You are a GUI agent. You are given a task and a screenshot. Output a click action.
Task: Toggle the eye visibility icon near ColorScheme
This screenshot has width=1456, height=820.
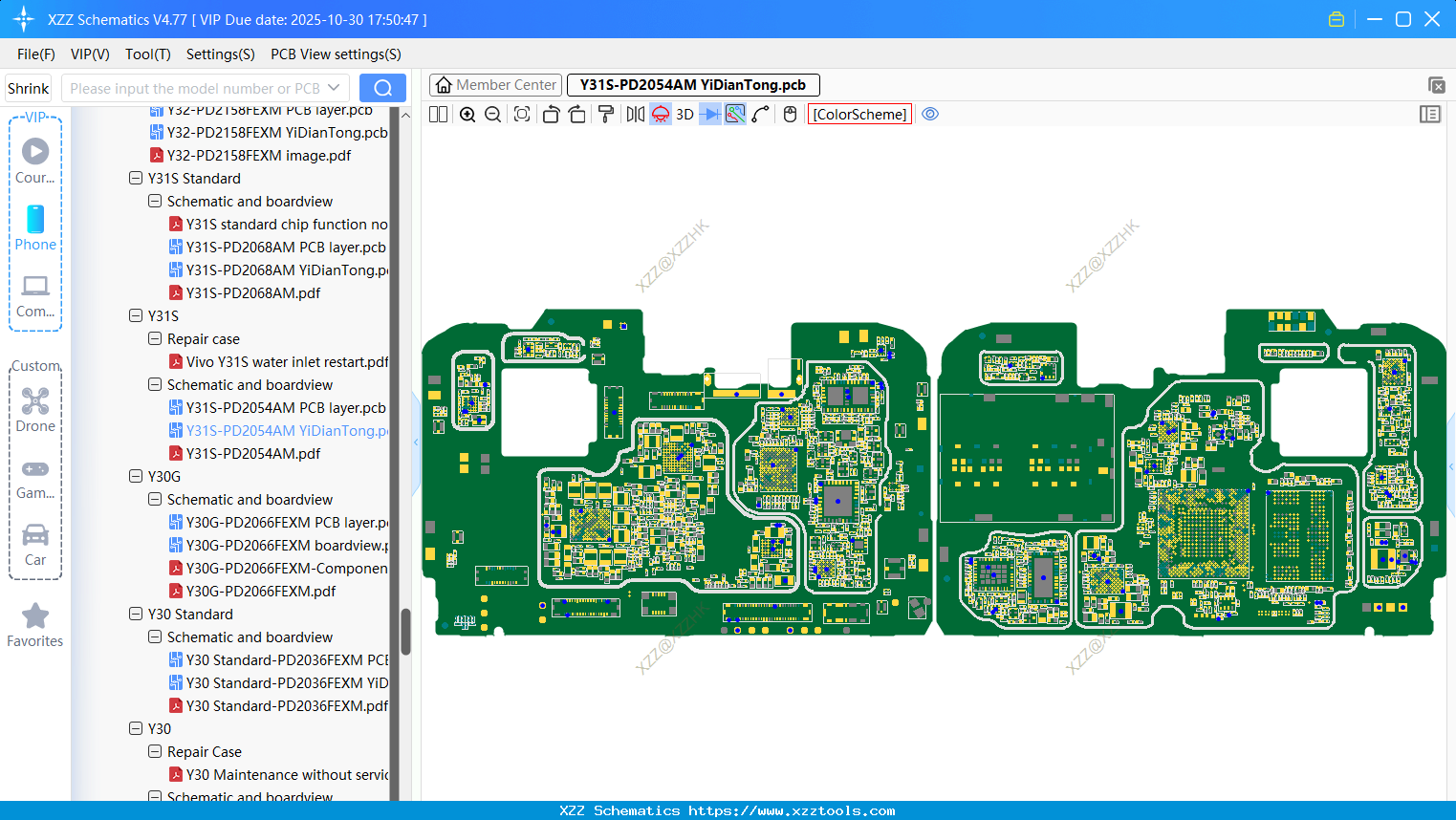(930, 114)
